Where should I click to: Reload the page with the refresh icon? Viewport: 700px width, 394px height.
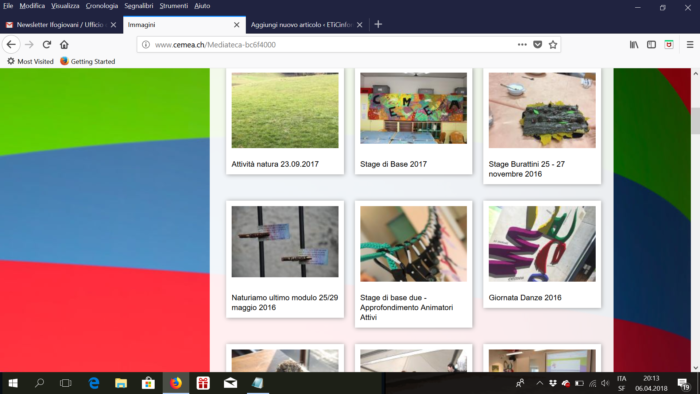click(46, 45)
